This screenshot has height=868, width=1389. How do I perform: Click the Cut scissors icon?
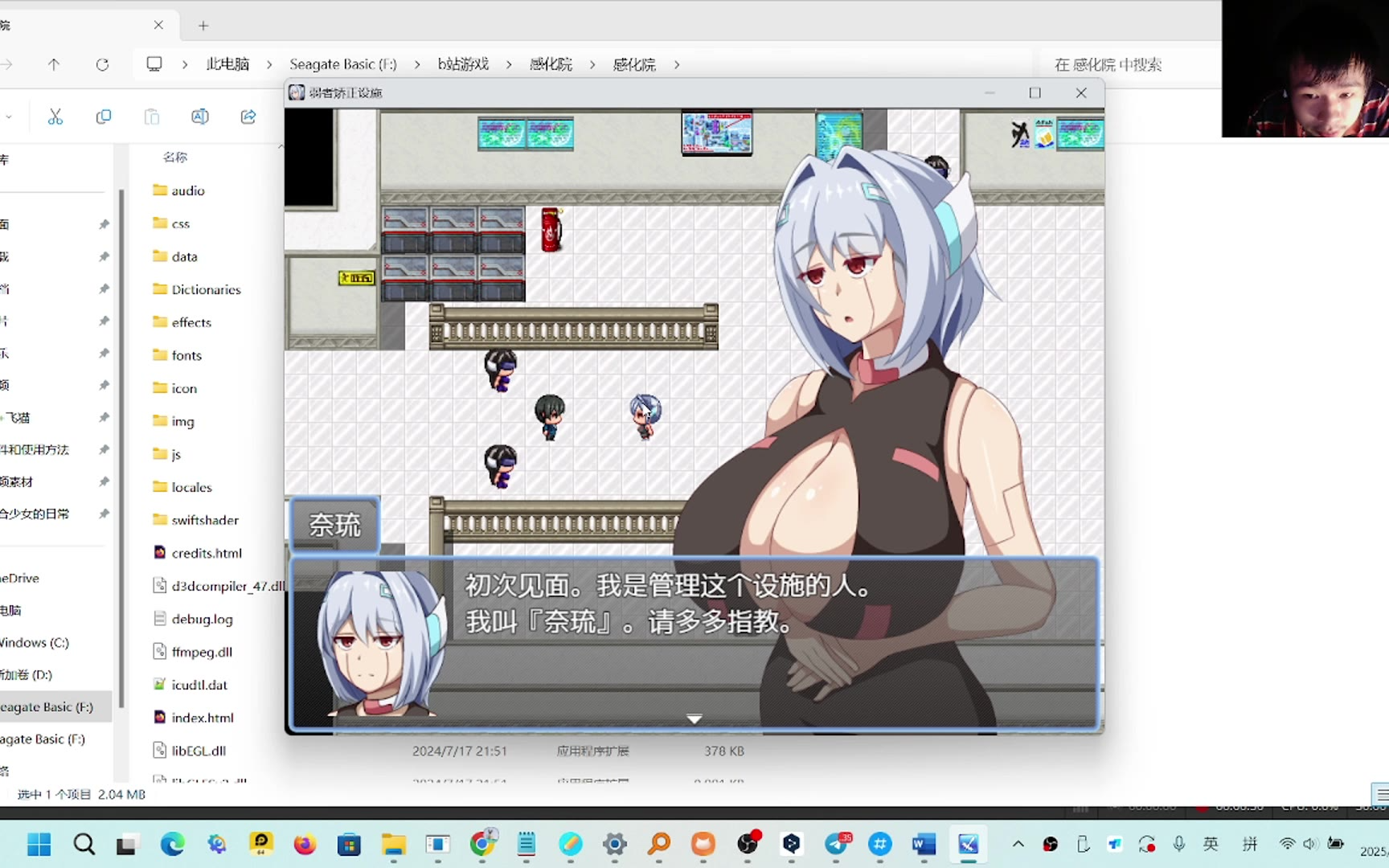(55, 117)
